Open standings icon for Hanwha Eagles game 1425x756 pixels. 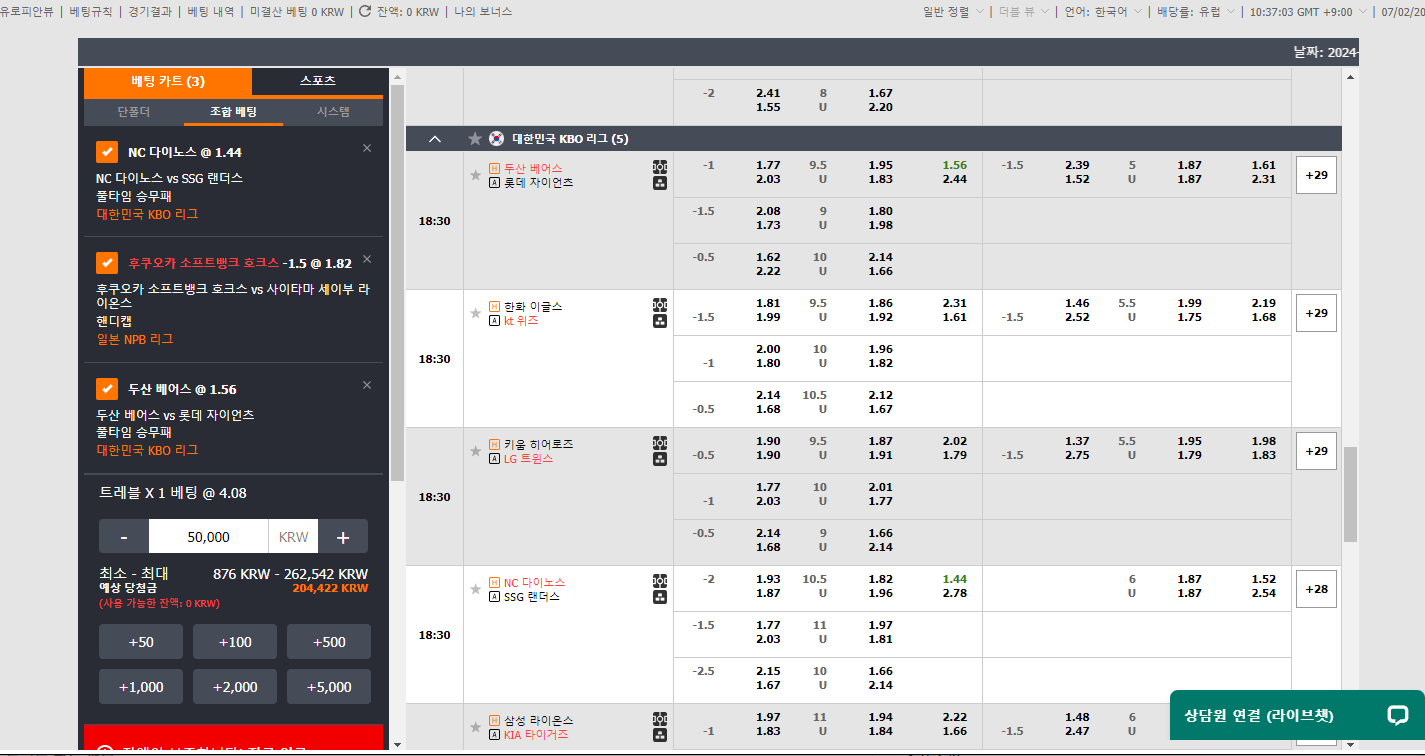[660, 321]
